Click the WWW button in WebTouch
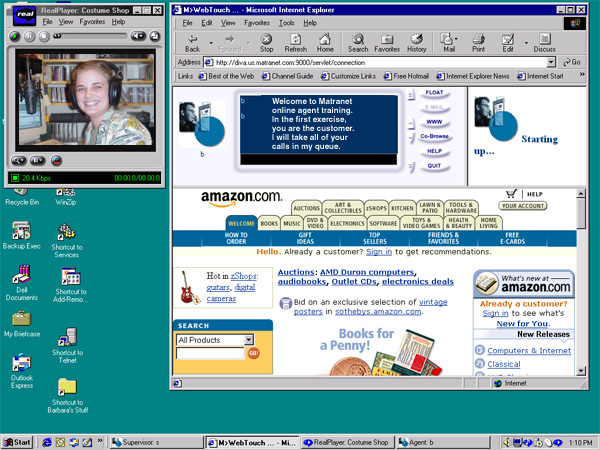The width and height of the screenshot is (600, 450). pyautogui.click(x=434, y=122)
